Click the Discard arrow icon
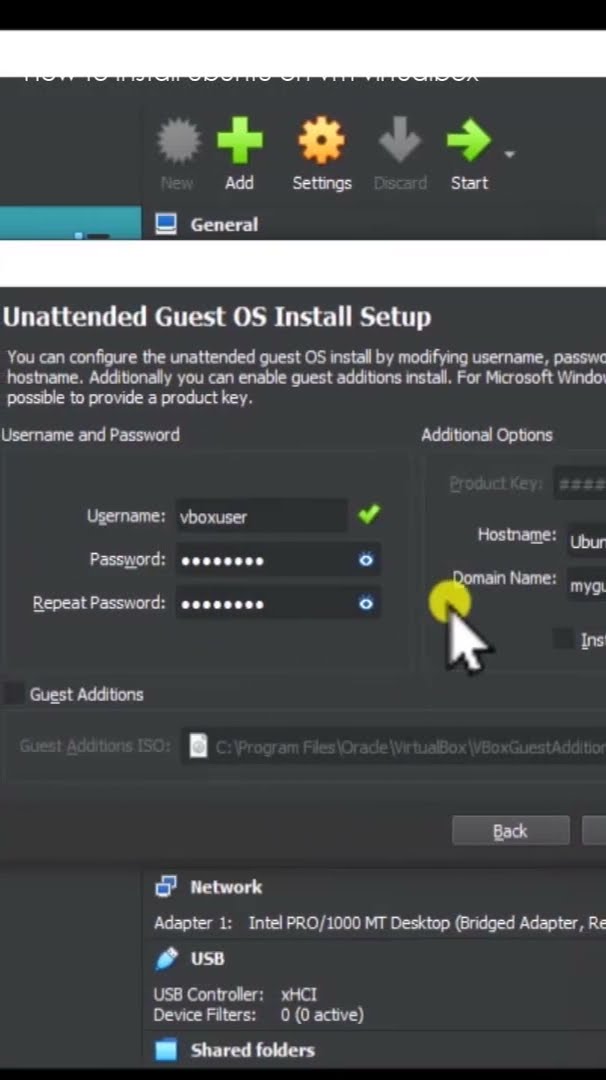The height and width of the screenshot is (1080, 606). click(399, 143)
